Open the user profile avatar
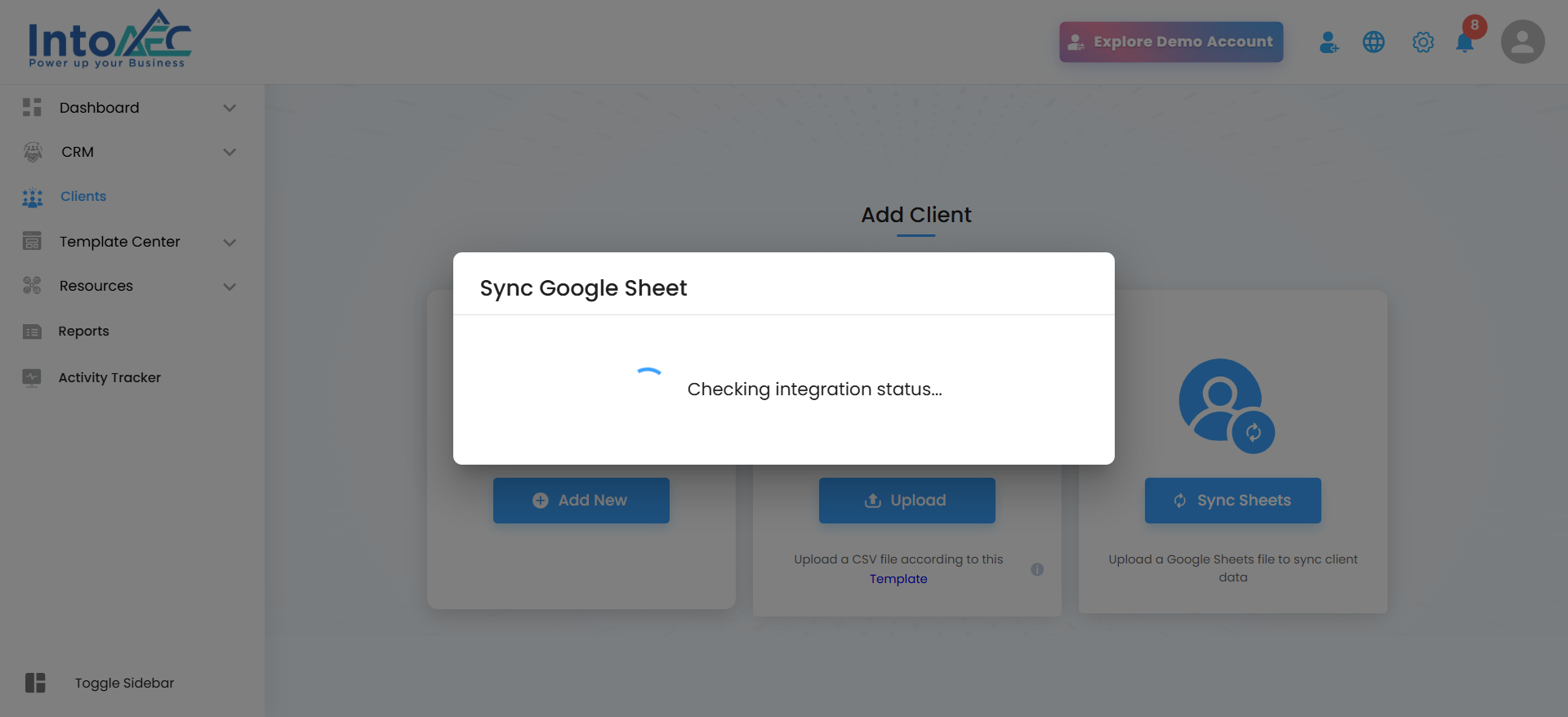Viewport: 1568px width, 717px height. (1522, 42)
